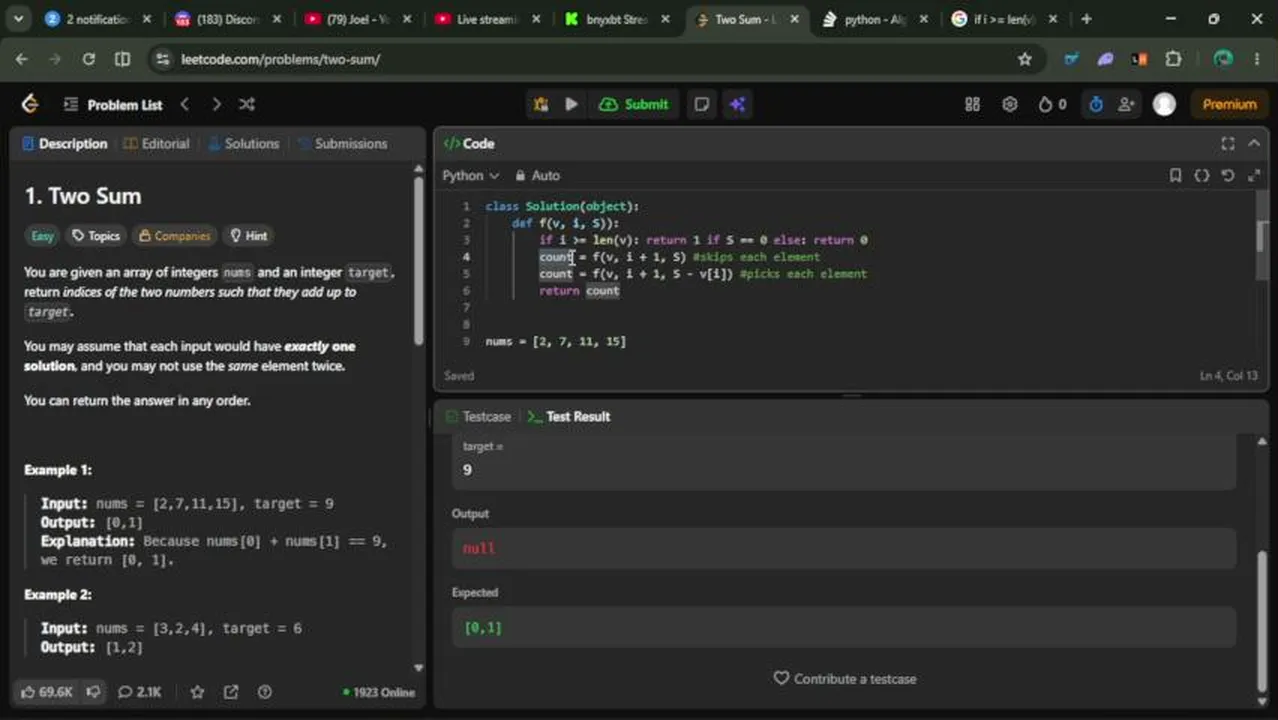The width and height of the screenshot is (1278, 720).
Task: Click the target value field showing 9
Action: coord(844,470)
